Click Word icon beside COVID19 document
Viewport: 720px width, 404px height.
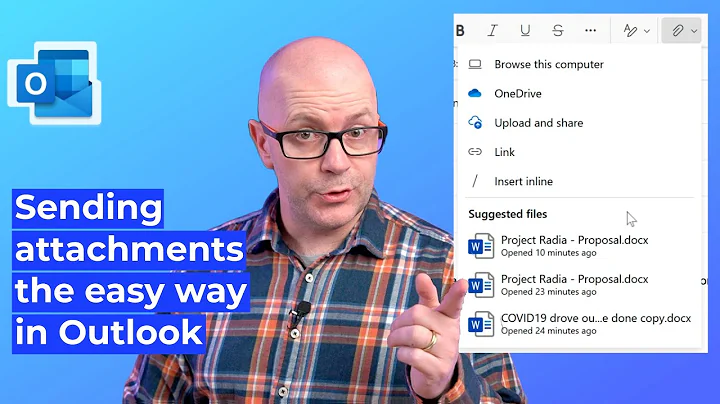(x=481, y=325)
